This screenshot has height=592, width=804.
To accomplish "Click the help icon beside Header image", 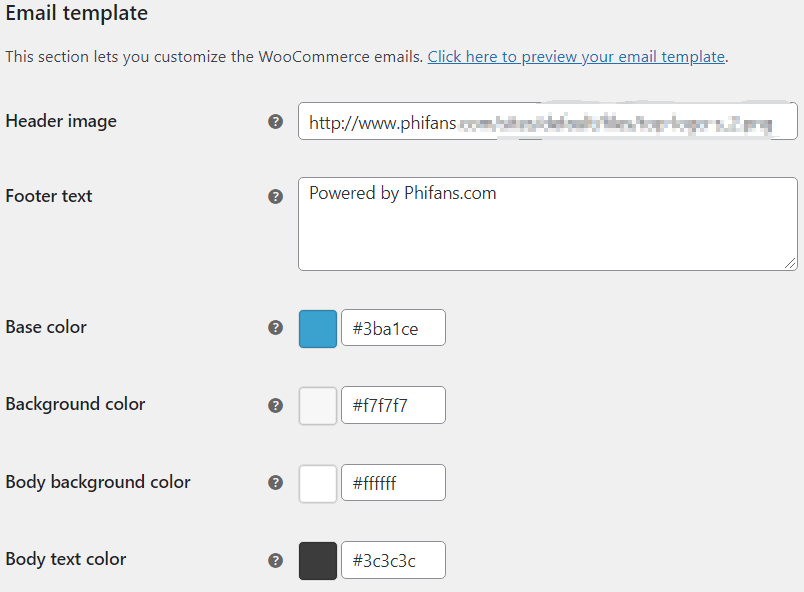I will 275,121.
